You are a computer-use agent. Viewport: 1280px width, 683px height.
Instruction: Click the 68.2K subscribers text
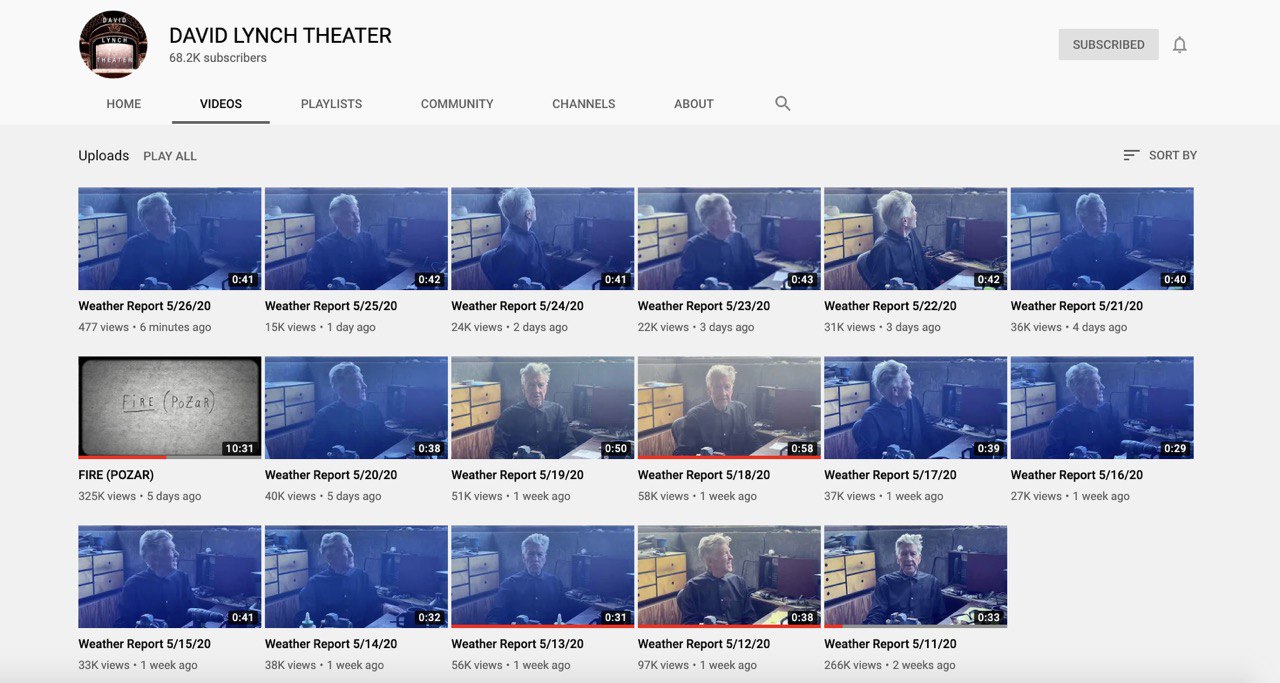(218, 58)
